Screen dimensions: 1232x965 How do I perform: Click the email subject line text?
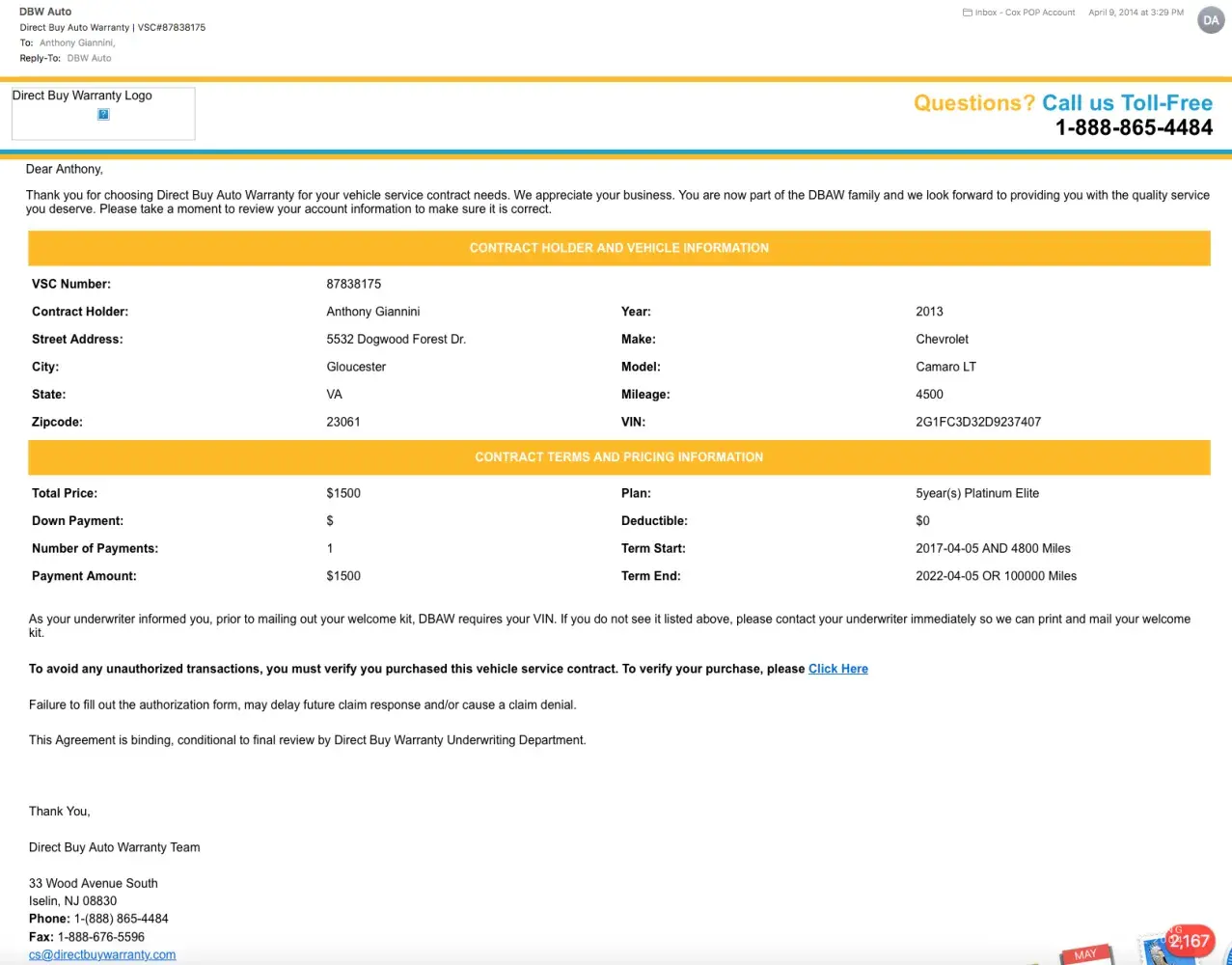(112, 27)
